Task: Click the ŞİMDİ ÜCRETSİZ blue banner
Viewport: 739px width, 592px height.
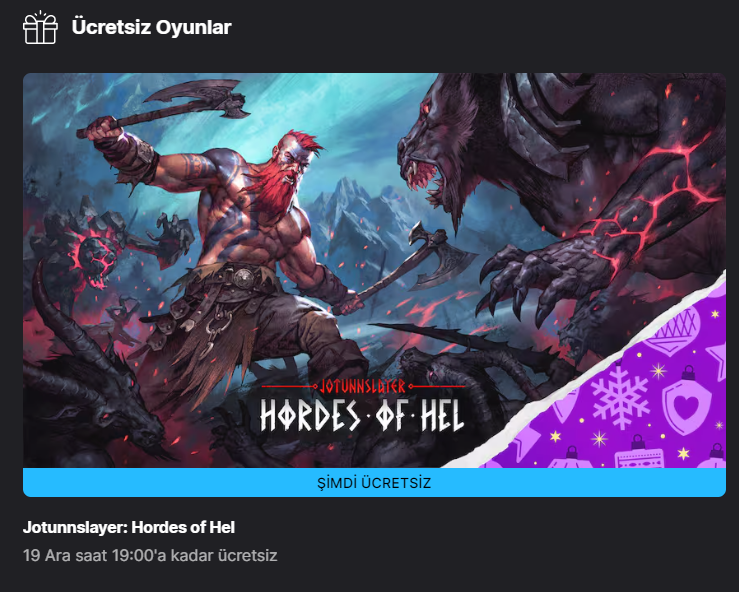Action: pos(374,483)
